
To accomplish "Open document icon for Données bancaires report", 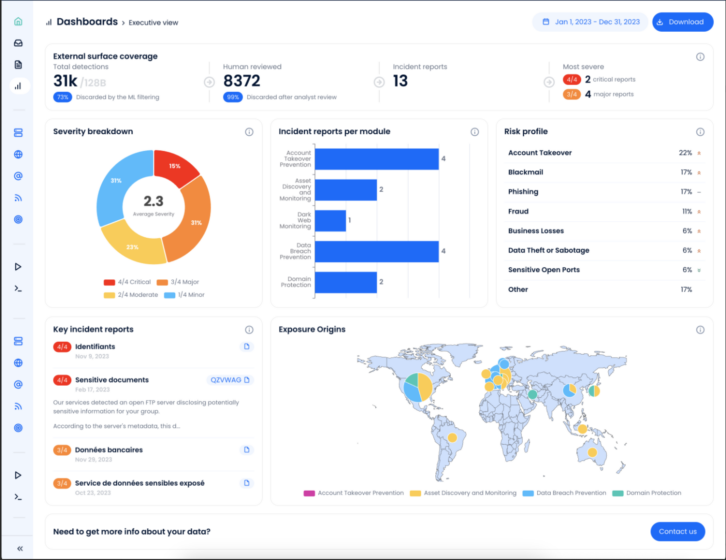I will click(247, 450).
